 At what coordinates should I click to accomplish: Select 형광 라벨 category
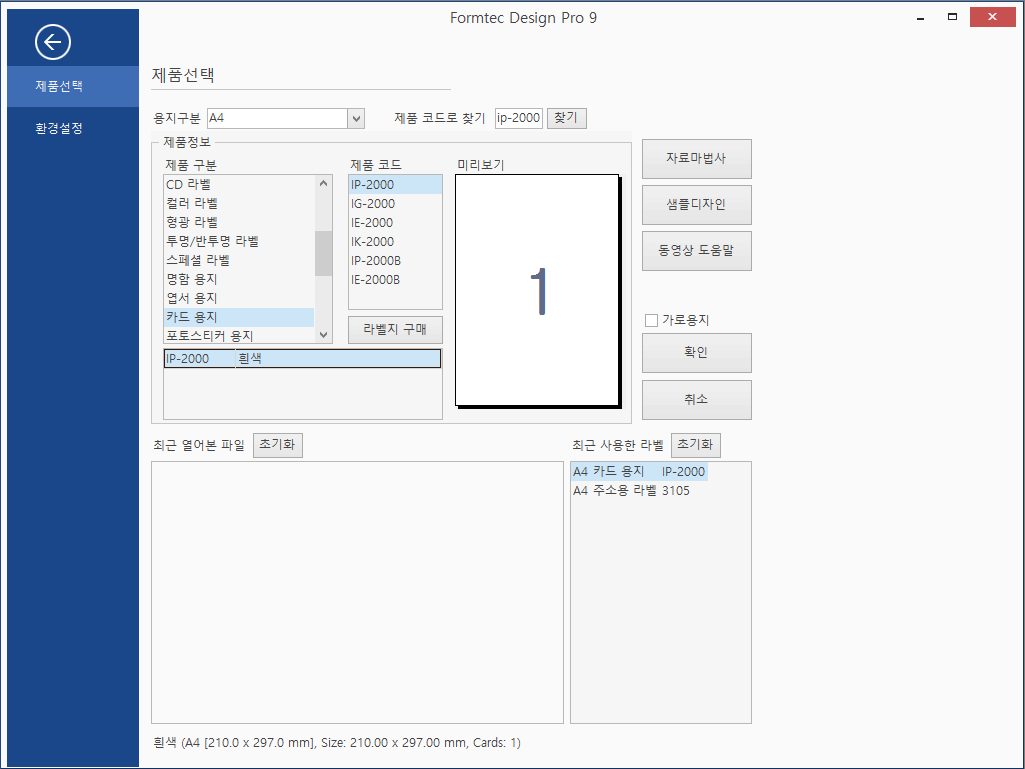239,222
